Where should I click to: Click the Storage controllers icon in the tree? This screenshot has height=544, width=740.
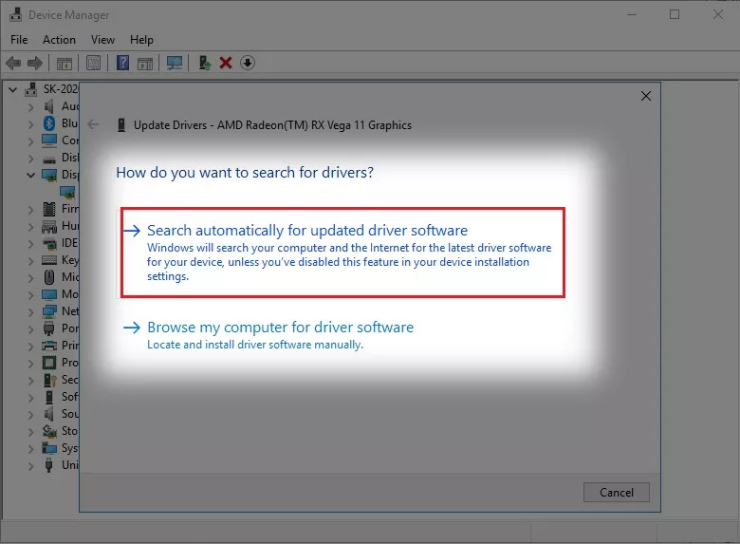click(x=49, y=431)
